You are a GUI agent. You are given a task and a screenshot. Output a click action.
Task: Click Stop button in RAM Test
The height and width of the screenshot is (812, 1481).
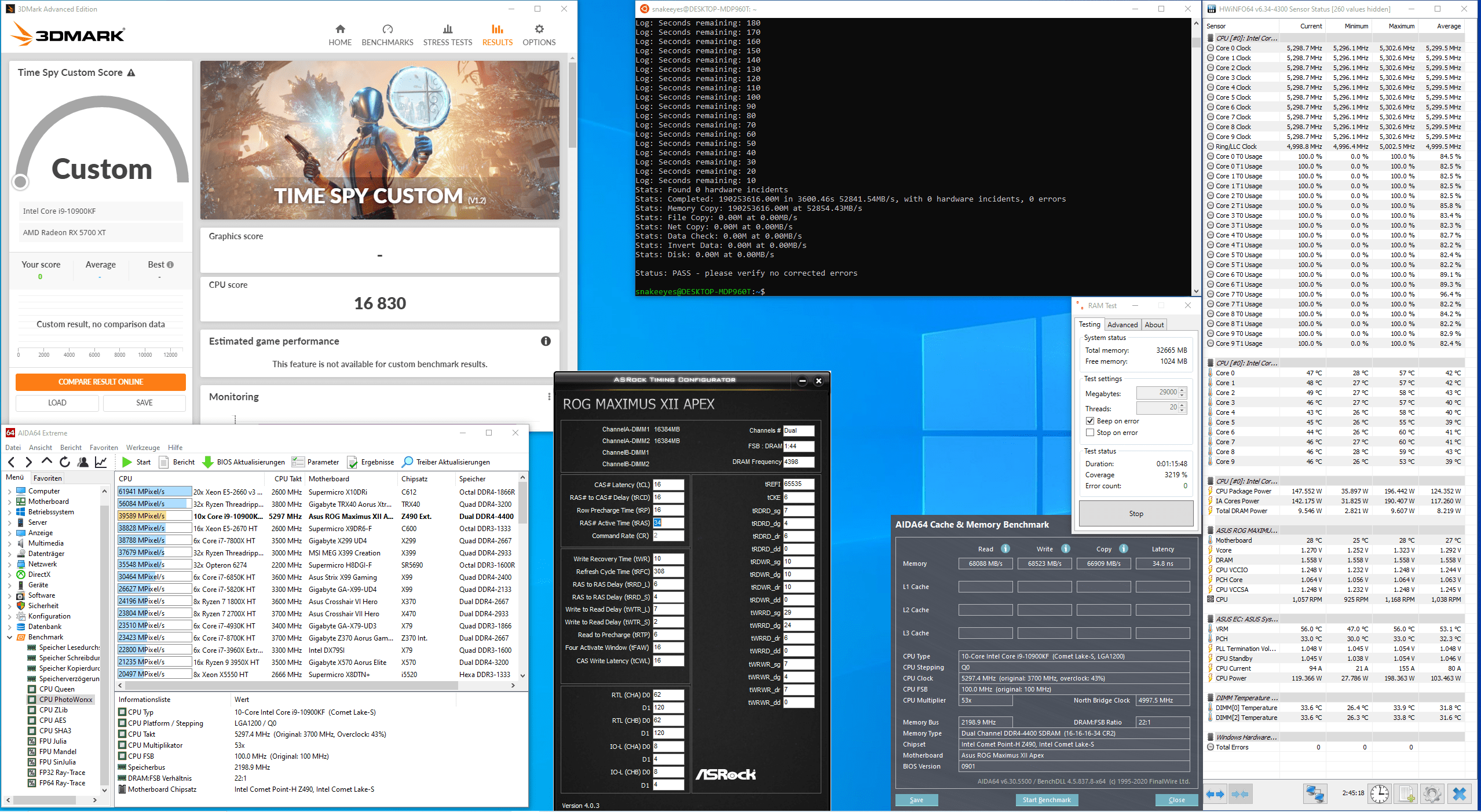(x=1136, y=514)
